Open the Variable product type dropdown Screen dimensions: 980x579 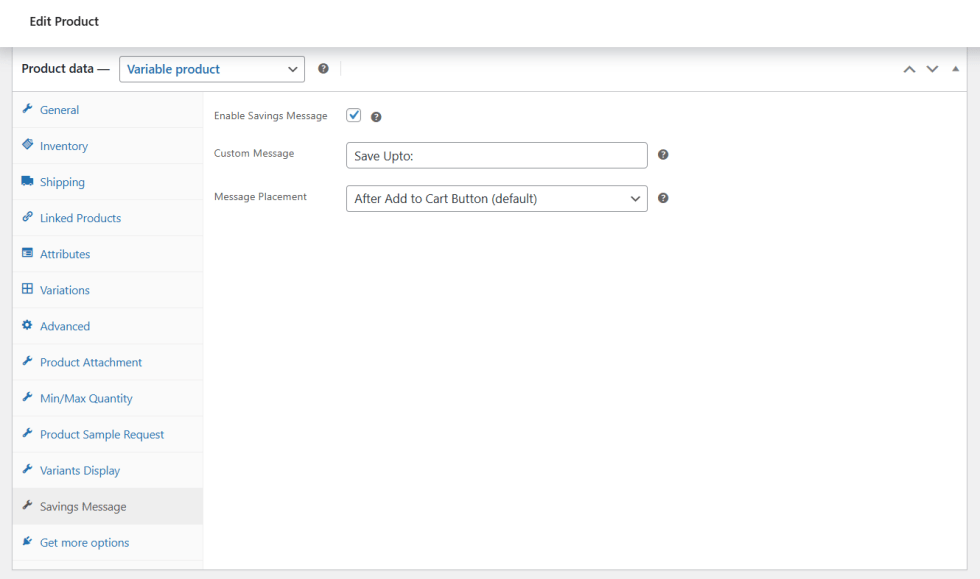coord(212,69)
